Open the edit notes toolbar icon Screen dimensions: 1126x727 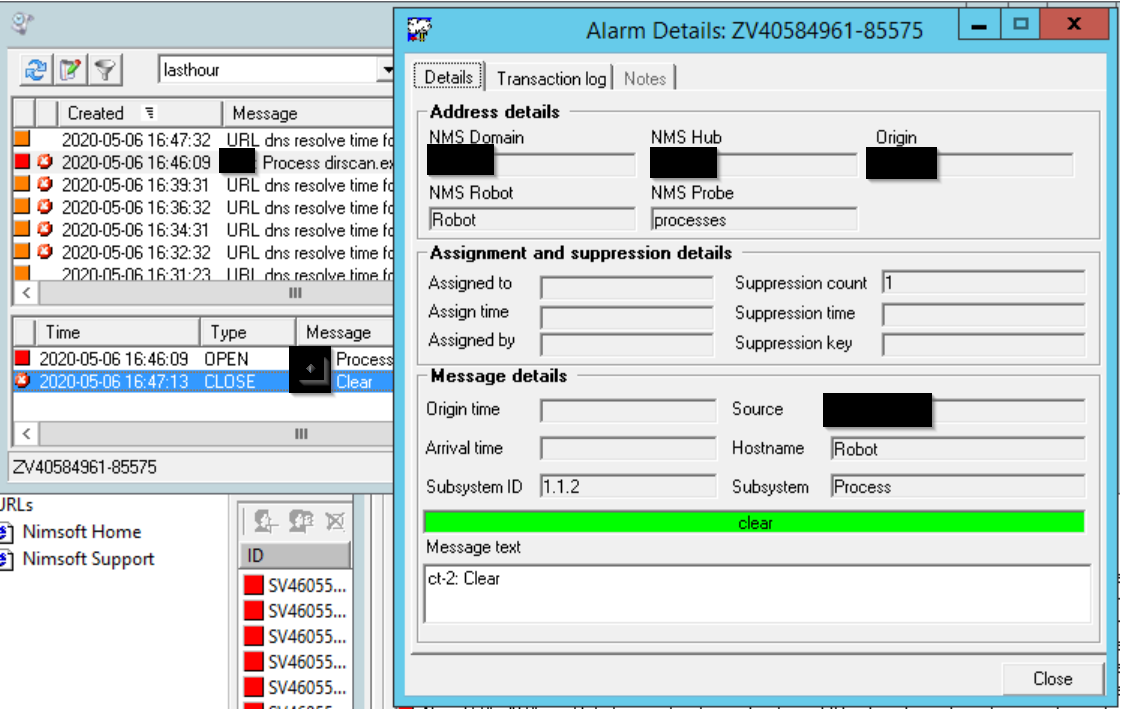click(x=70, y=69)
